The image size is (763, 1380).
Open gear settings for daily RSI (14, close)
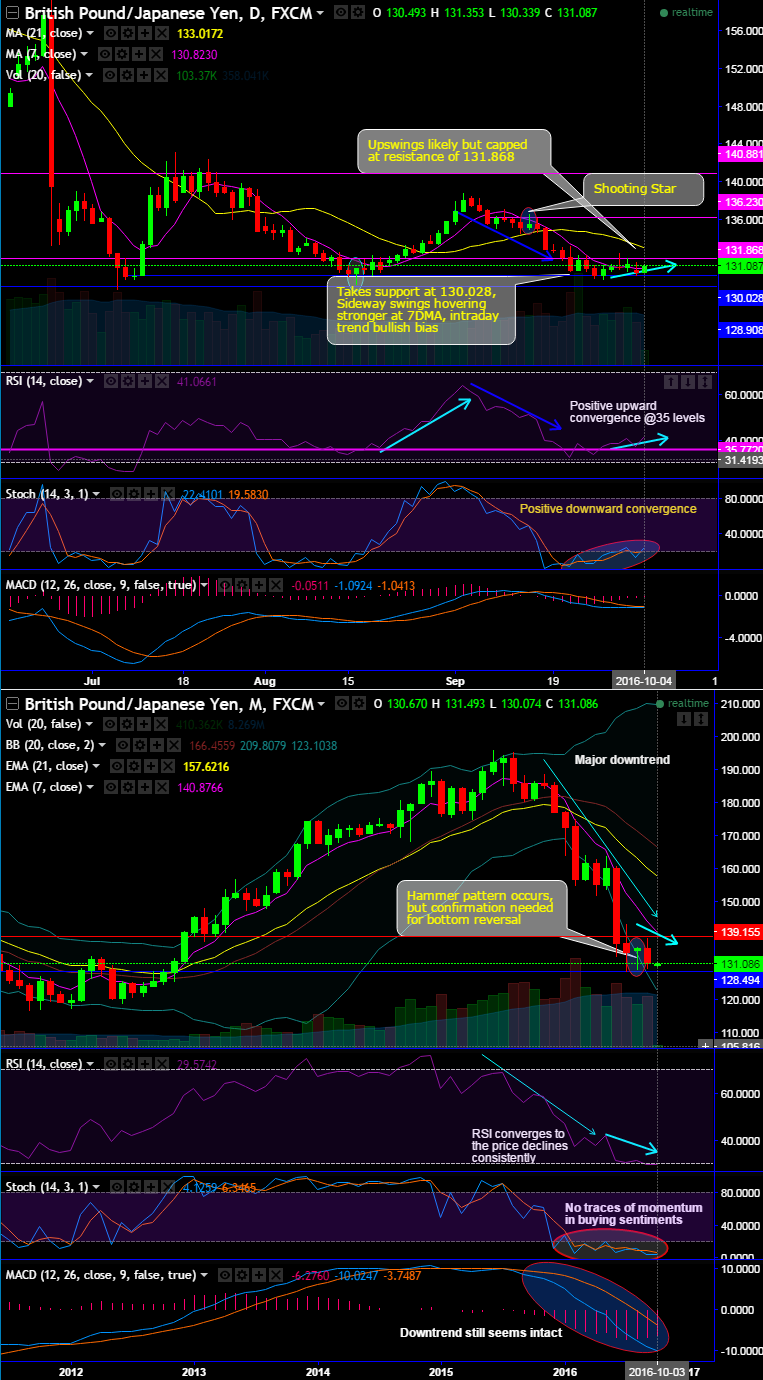(x=128, y=381)
